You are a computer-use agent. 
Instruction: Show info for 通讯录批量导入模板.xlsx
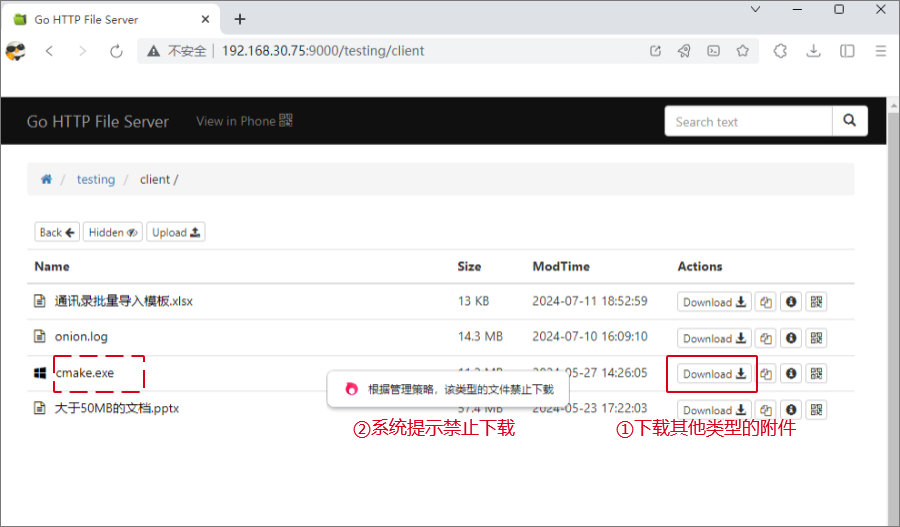point(791,302)
